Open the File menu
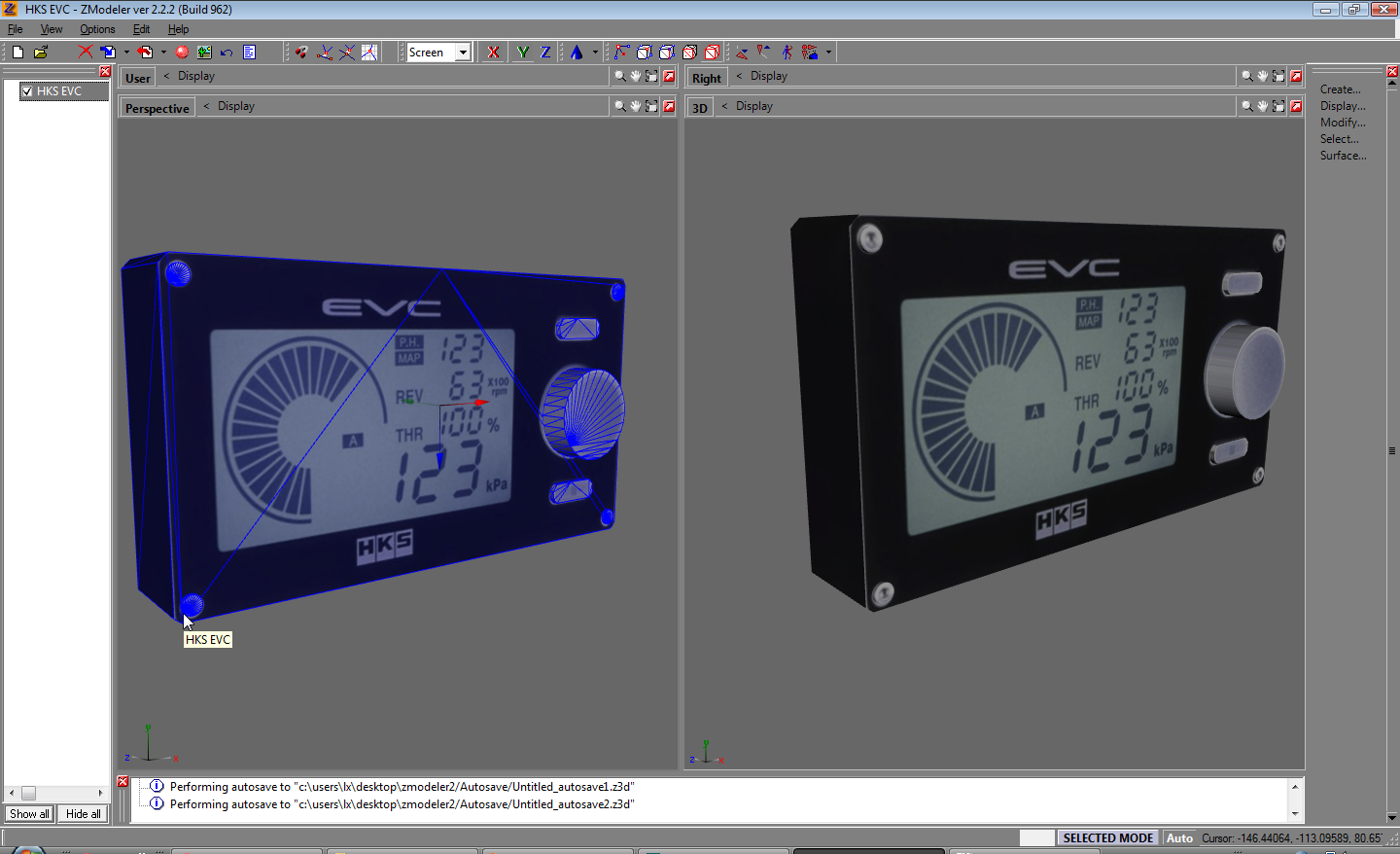The height and width of the screenshot is (854, 1400). [x=15, y=29]
